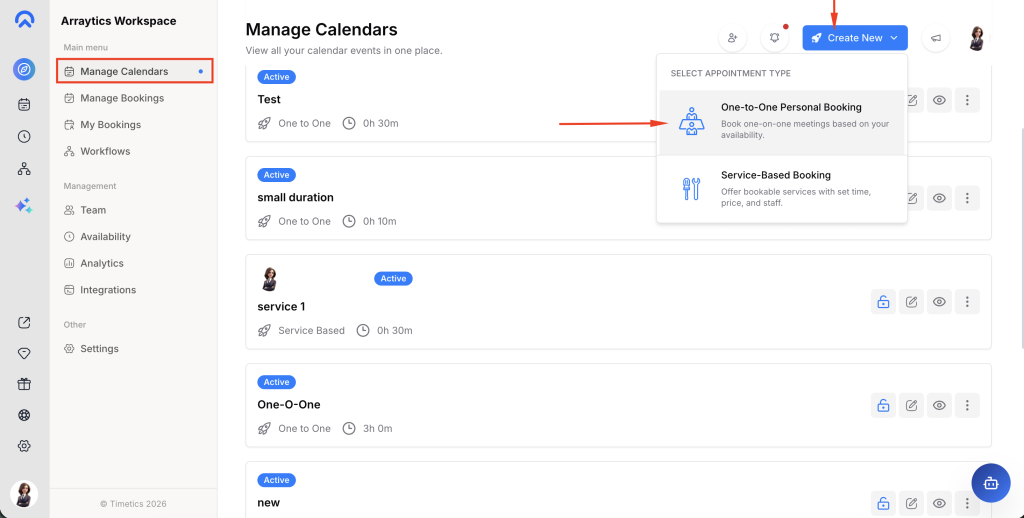Screen dimensions: 1024x518
Task: Open the megaphone announcements icon
Action: click(x=936, y=38)
